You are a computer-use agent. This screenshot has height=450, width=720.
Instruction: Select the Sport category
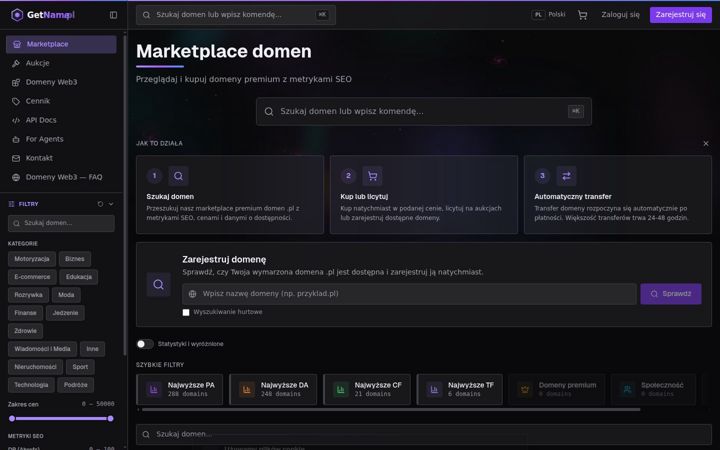pos(80,367)
